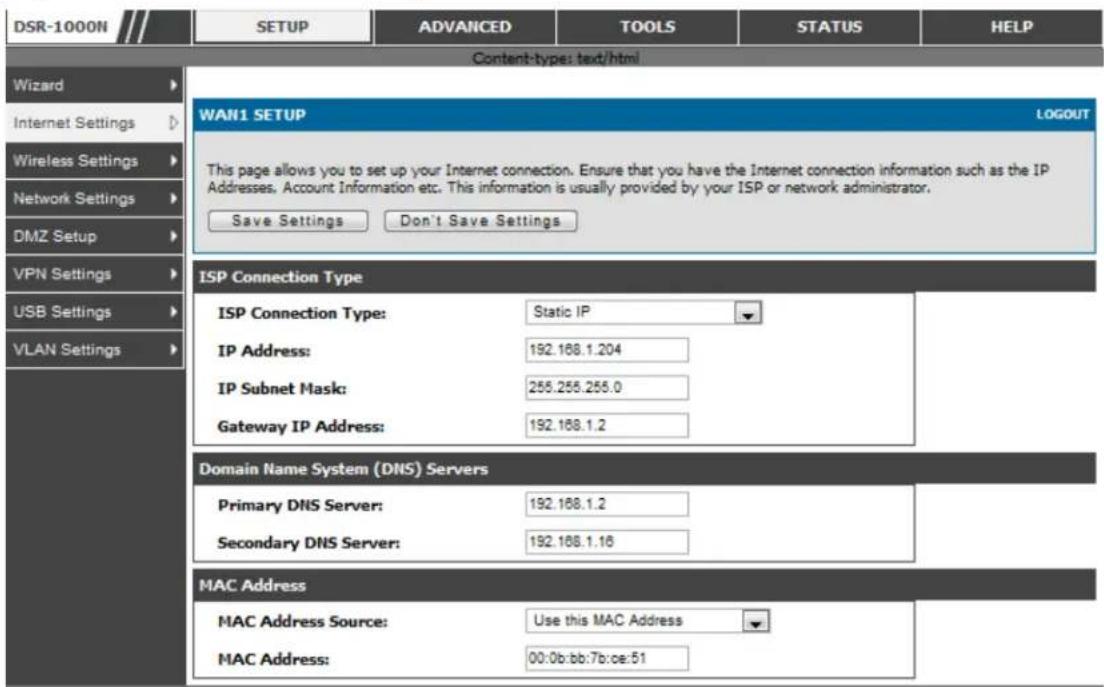Open VPN Settings menu
The image size is (1104, 687).
click(x=94, y=274)
